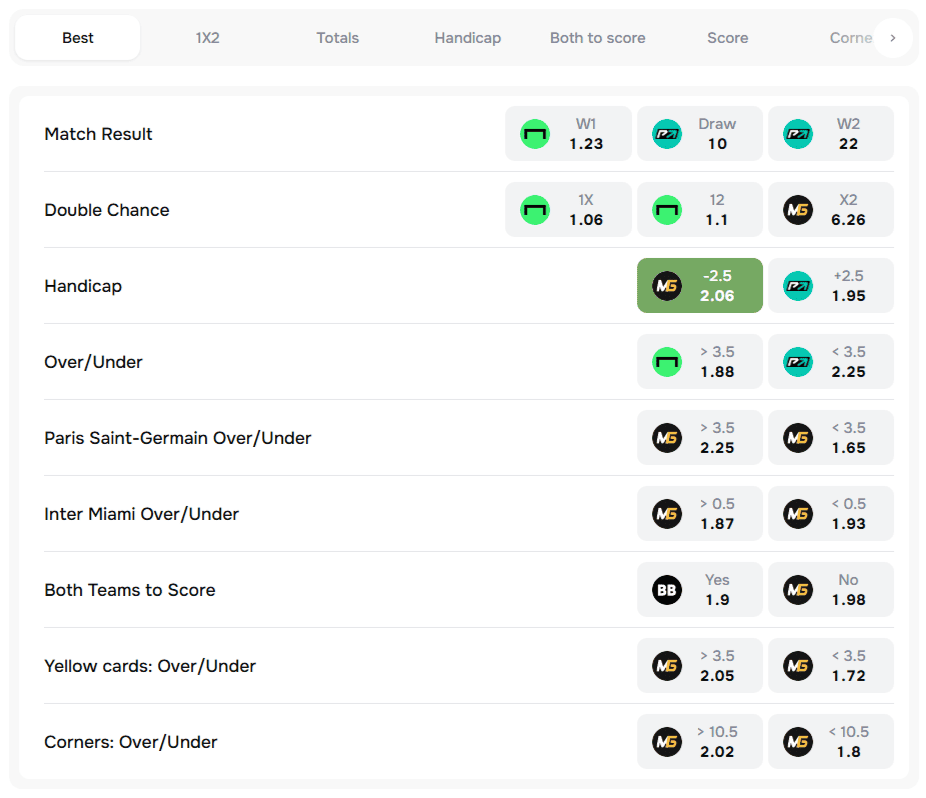Pick yellow cards over 3.5 at 2.05
This screenshot has height=798, width=926.
click(700, 666)
